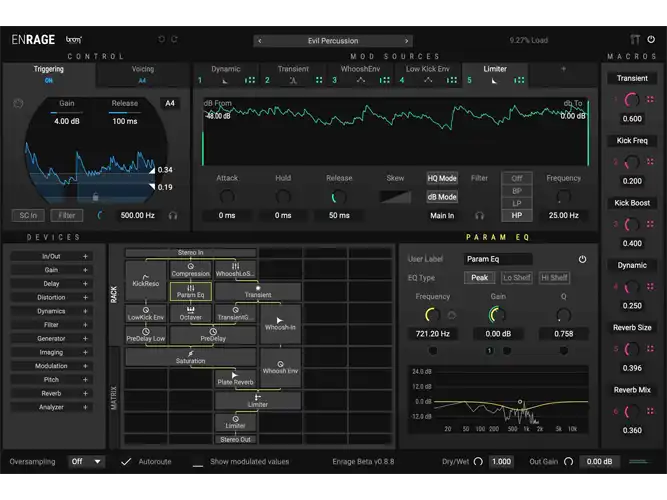
Task: Open the Main In source selector
Action: pos(442,216)
